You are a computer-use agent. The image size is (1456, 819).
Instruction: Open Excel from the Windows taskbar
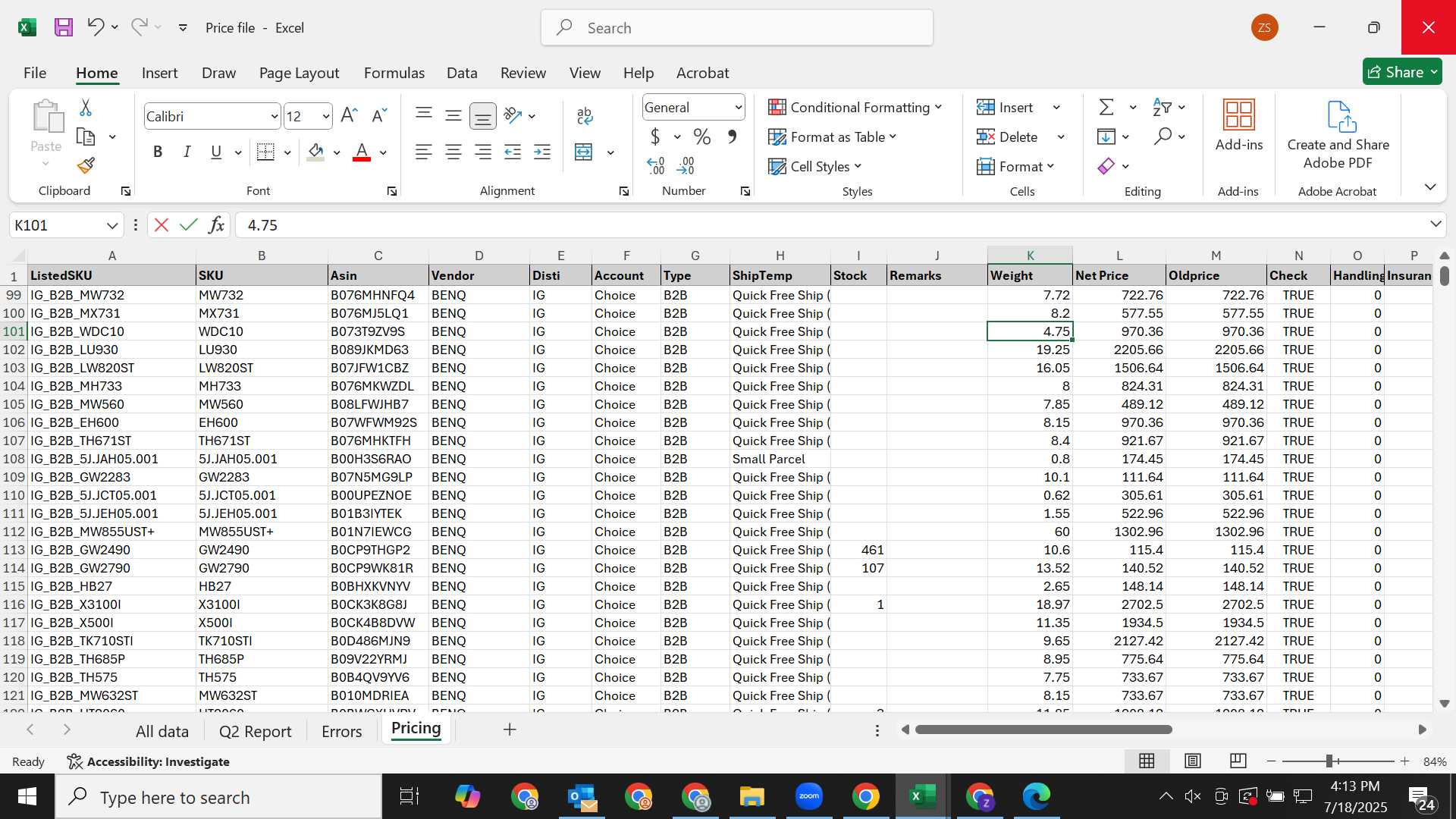coord(922,796)
